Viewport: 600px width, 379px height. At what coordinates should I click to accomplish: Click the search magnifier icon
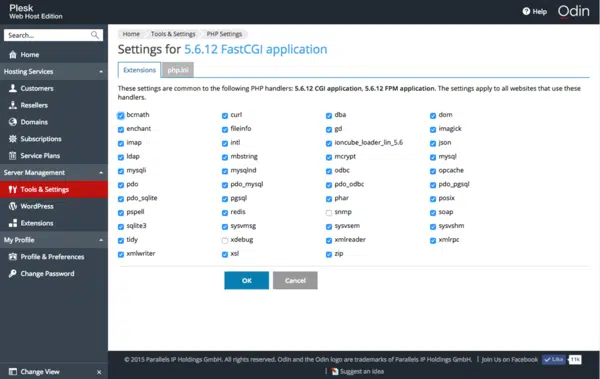coord(95,35)
